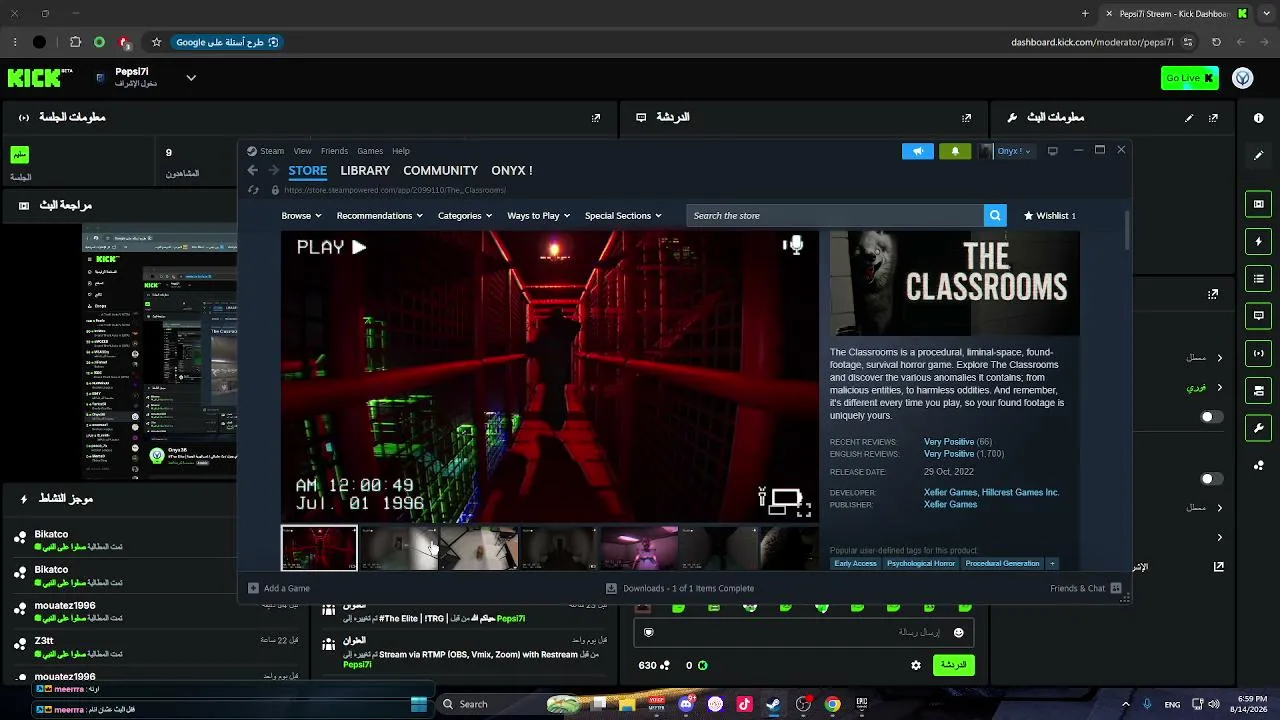Click the Psychological Horror tag
The width and height of the screenshot is (1280, 720).
pos(921,564)
